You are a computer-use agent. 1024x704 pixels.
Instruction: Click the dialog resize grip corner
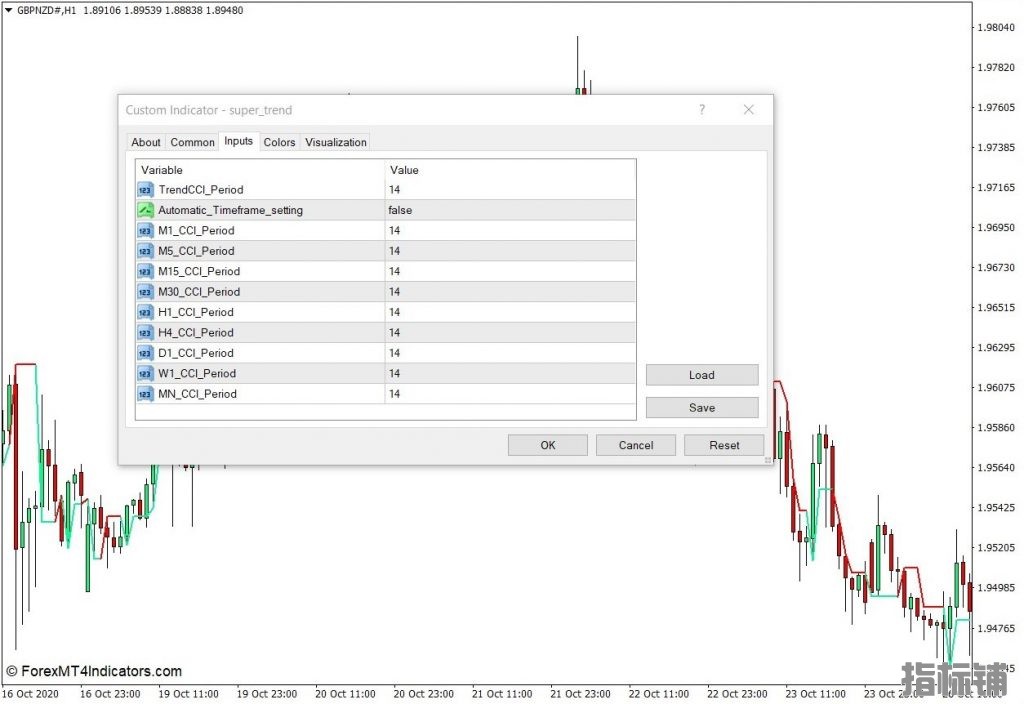(768, 460)
